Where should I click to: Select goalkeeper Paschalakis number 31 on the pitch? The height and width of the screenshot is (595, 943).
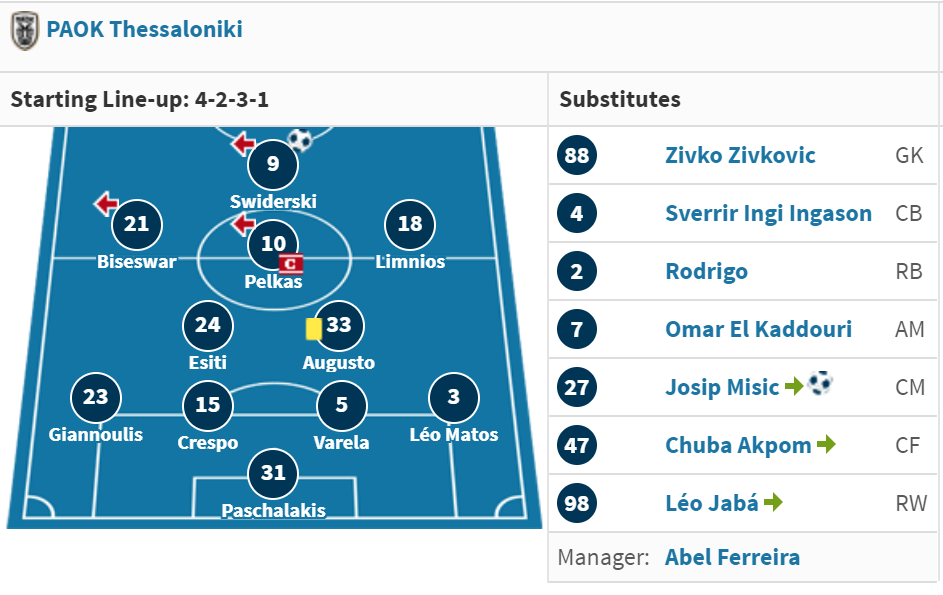pos(273,473)
